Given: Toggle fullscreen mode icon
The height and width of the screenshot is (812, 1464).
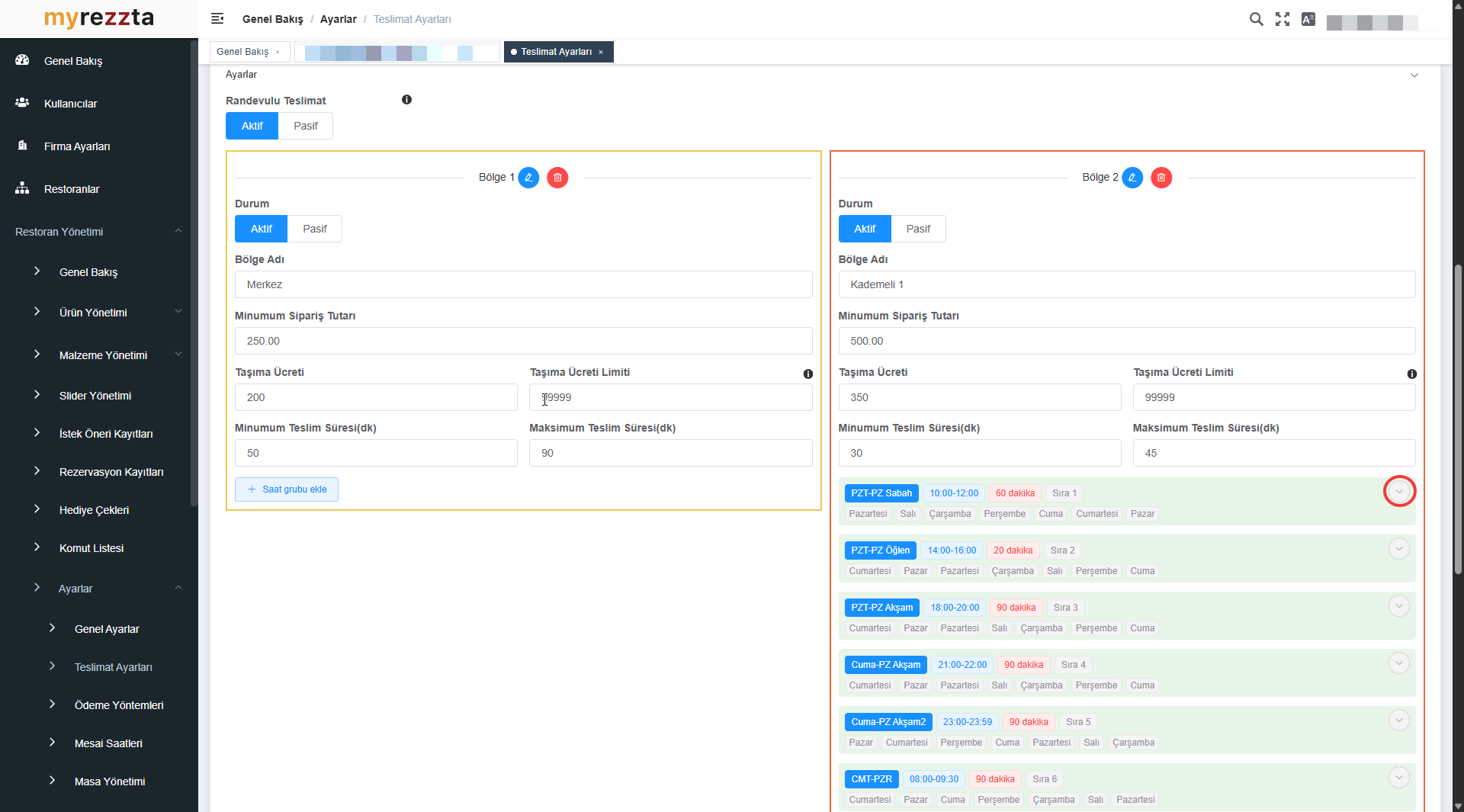Looking at the screenshot, I should pos(1283,19).
